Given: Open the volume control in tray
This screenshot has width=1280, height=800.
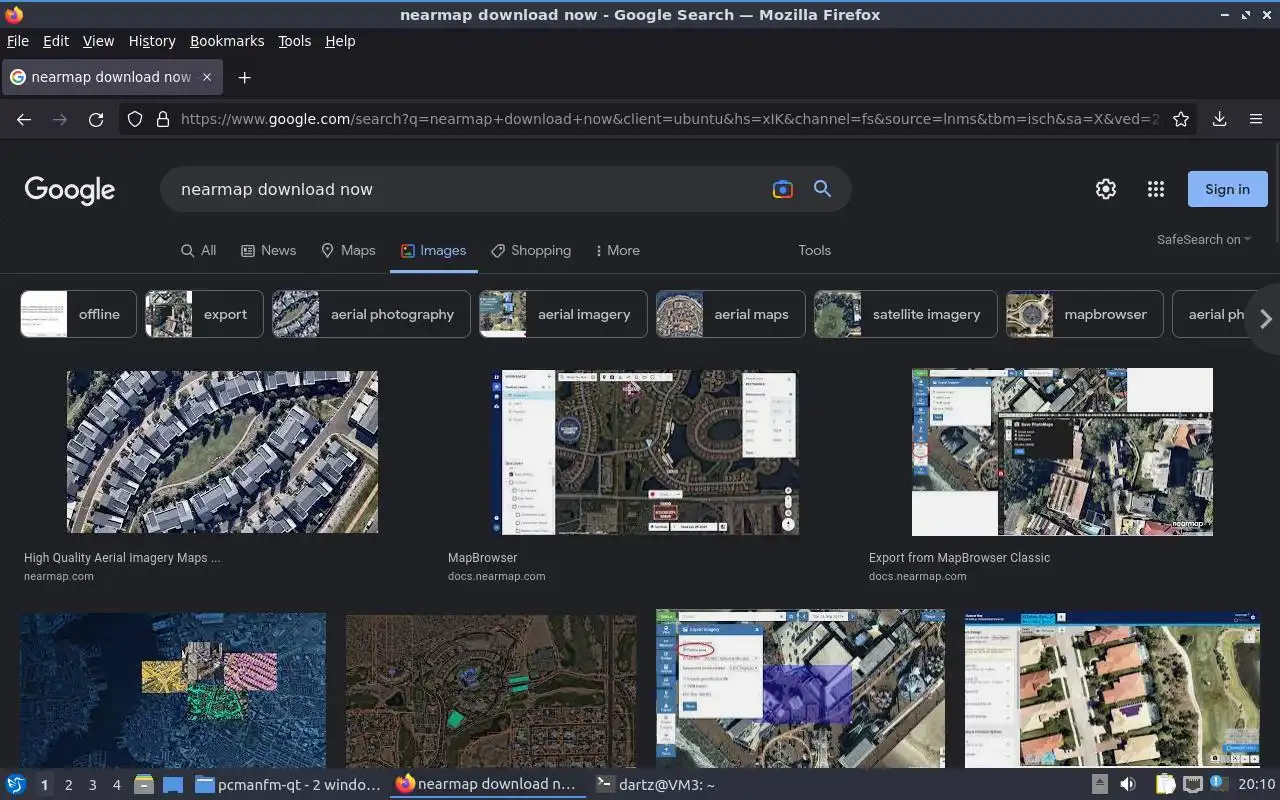Looking at the screenshot, I should pos(1128,785).
